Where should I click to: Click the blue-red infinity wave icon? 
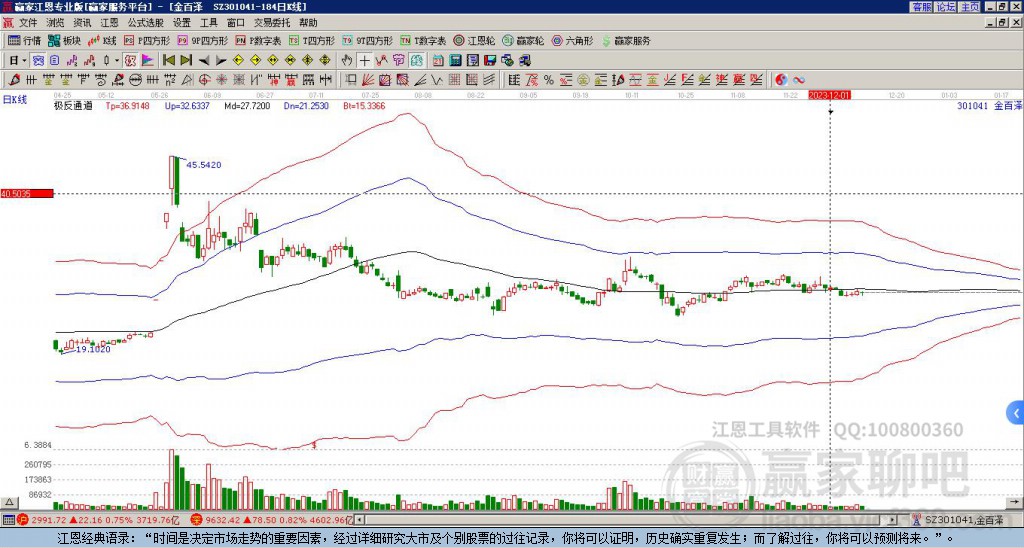coord(799,80)
